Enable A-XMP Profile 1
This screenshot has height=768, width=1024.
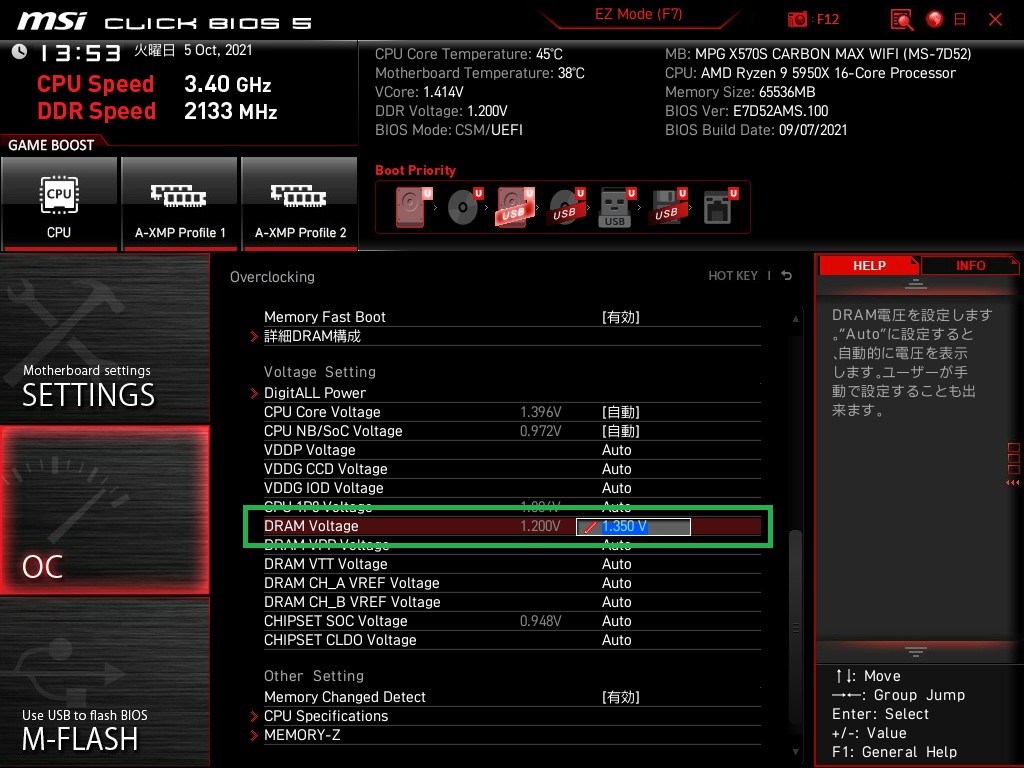[180, 203]
